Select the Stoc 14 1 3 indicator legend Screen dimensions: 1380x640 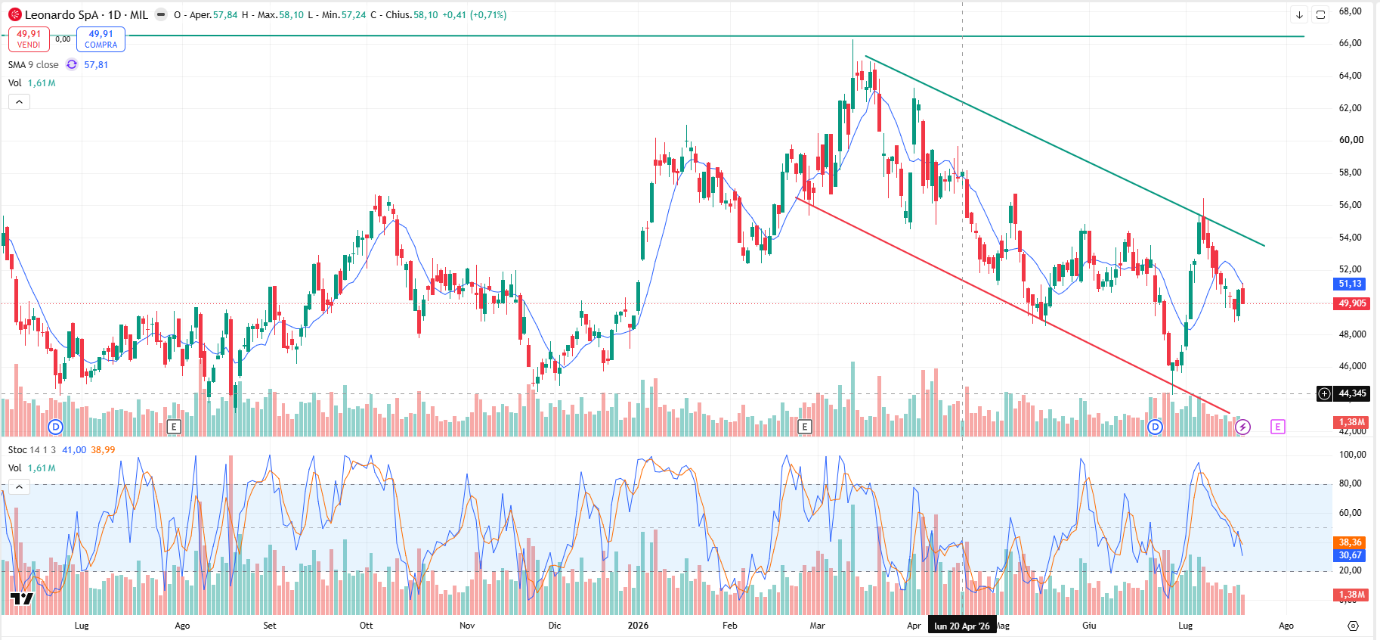pyautogui.click(x=32, y=450)
